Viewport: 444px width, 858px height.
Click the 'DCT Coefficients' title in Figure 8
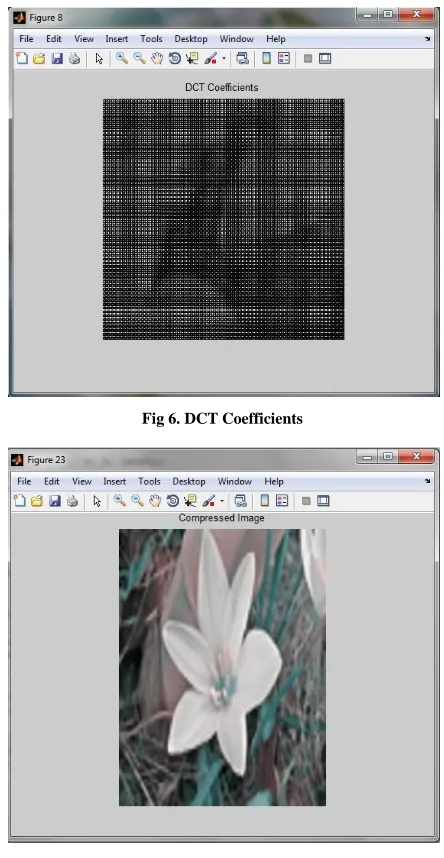(222, 87)
